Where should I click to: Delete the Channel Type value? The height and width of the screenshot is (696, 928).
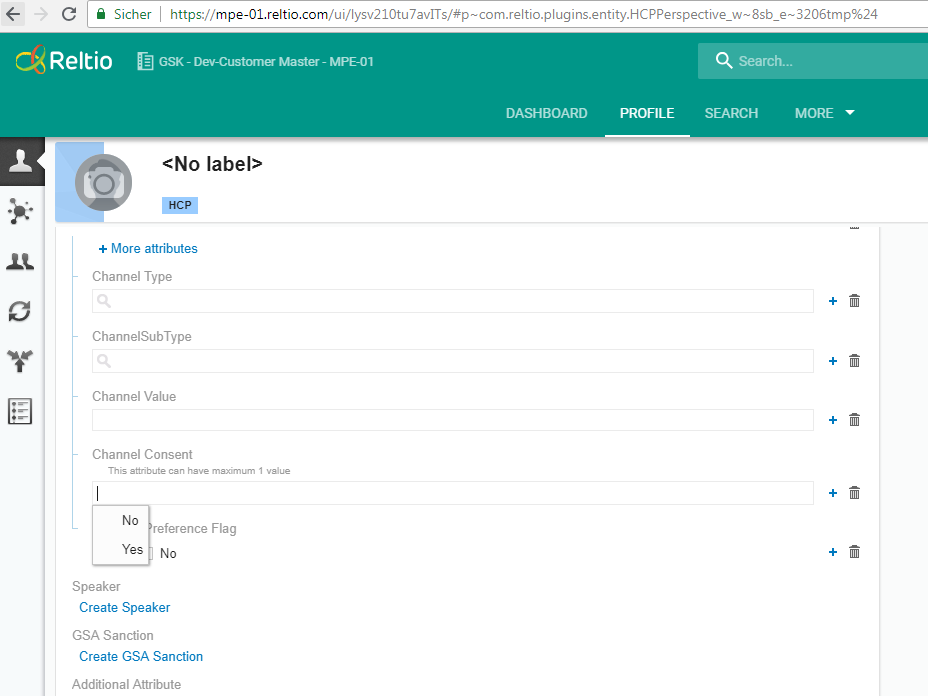tap(855, 301)
